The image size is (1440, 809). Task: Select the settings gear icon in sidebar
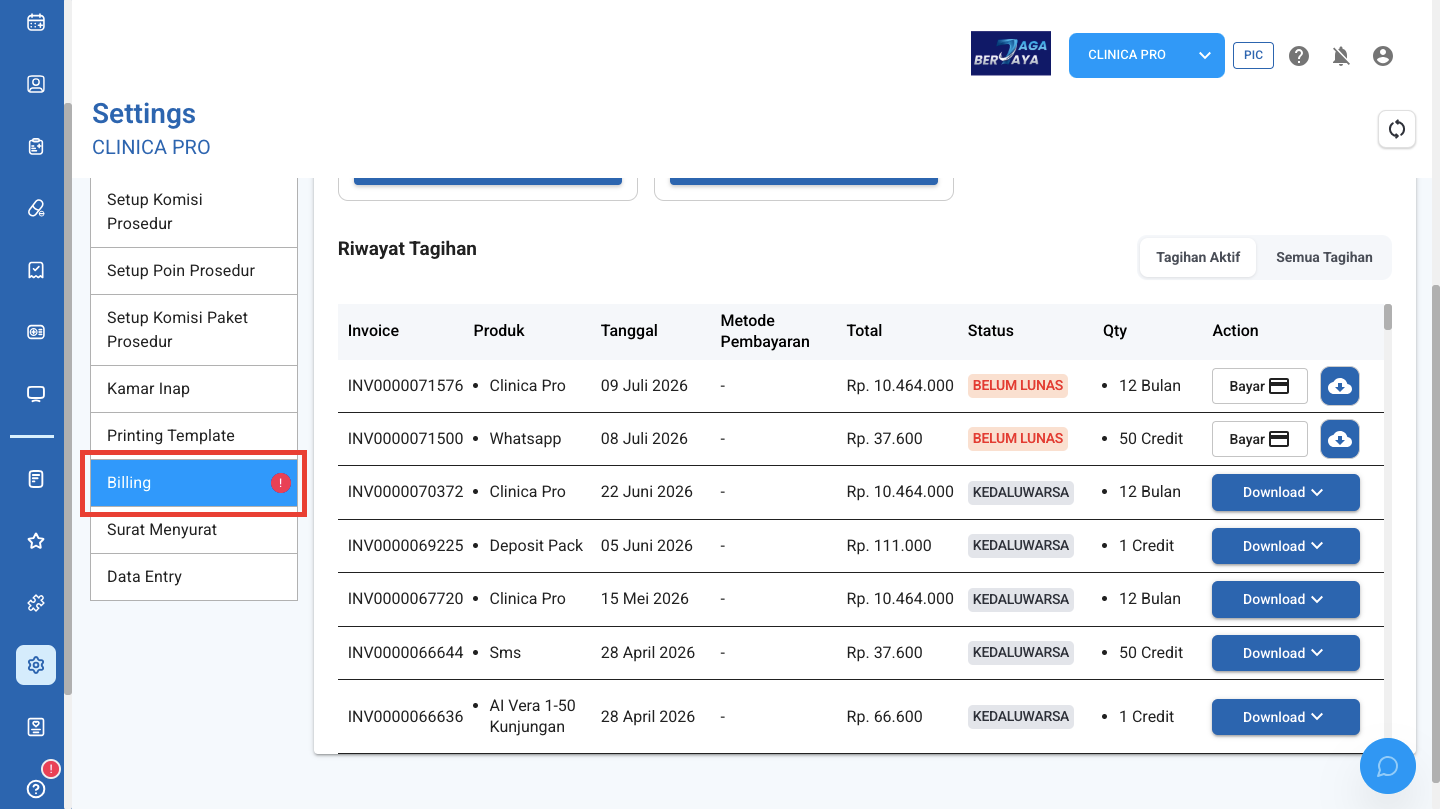click(x=36, y=665)
